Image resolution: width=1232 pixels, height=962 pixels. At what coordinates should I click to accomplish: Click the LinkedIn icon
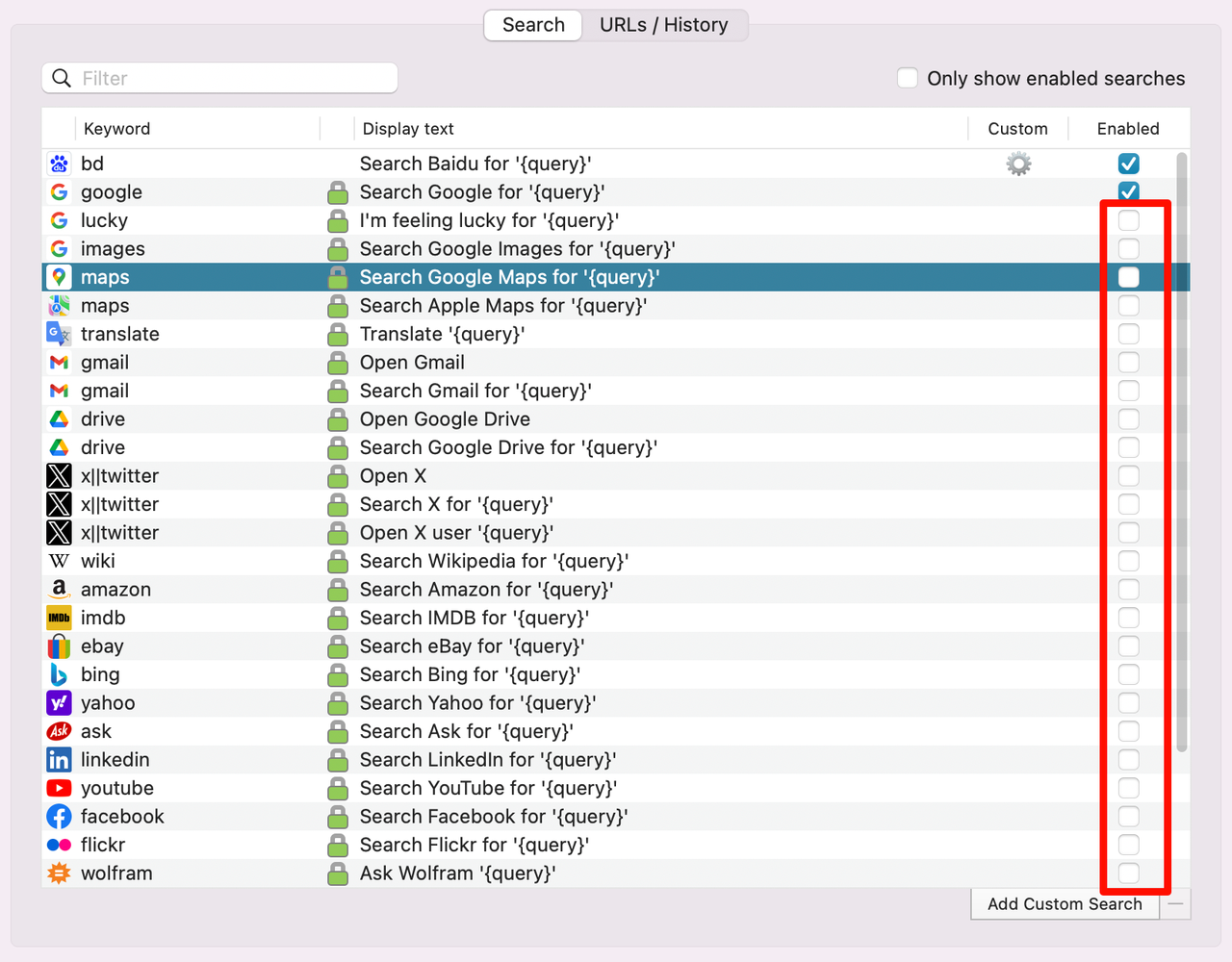59,760
